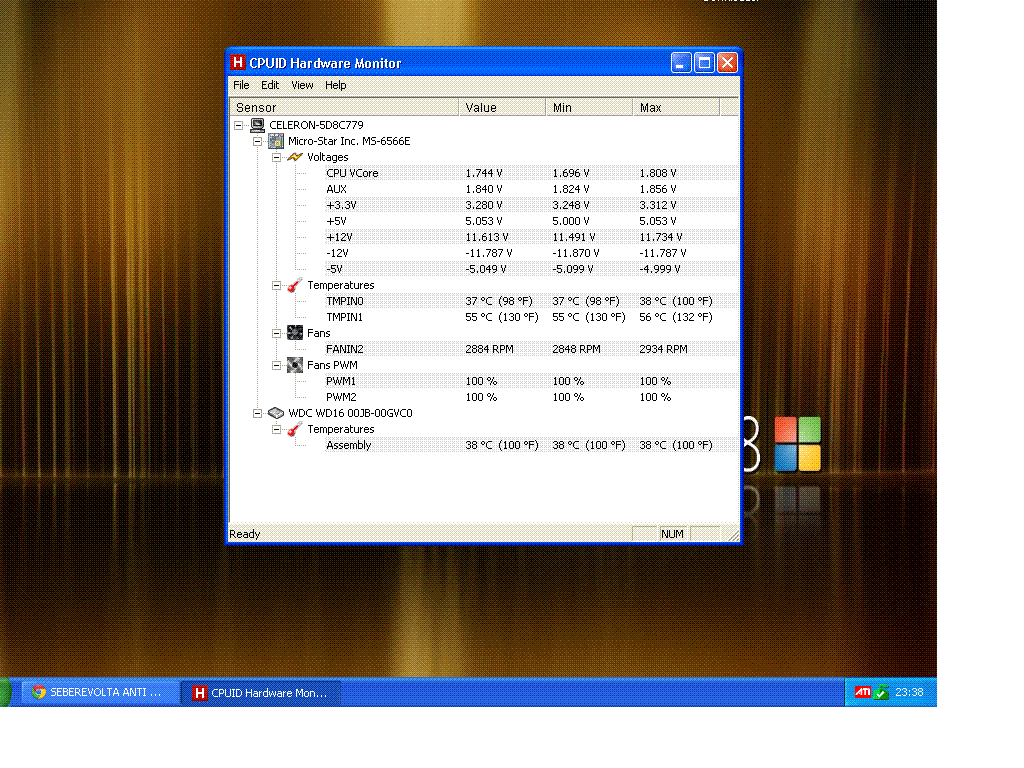Select the PWM2 row

click(532, 397)
